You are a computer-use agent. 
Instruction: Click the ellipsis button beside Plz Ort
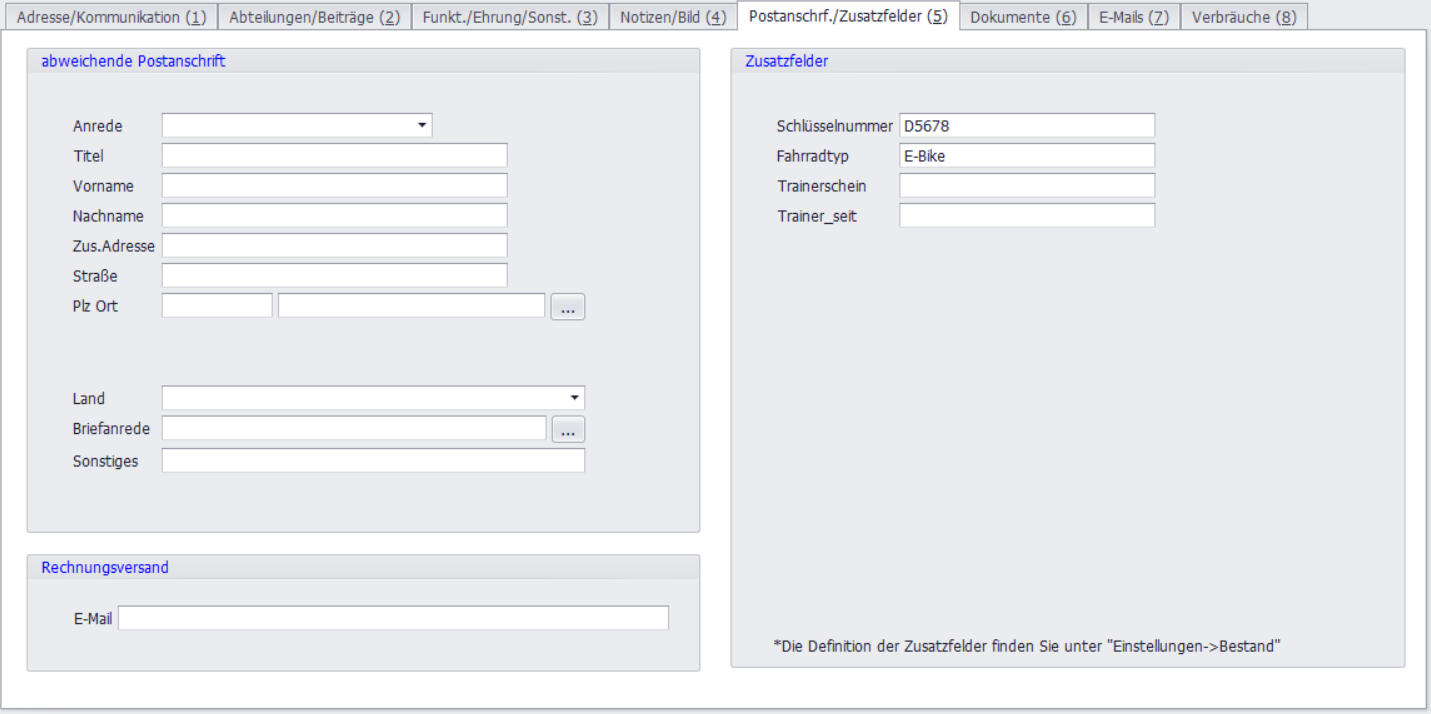coord(567,307)
